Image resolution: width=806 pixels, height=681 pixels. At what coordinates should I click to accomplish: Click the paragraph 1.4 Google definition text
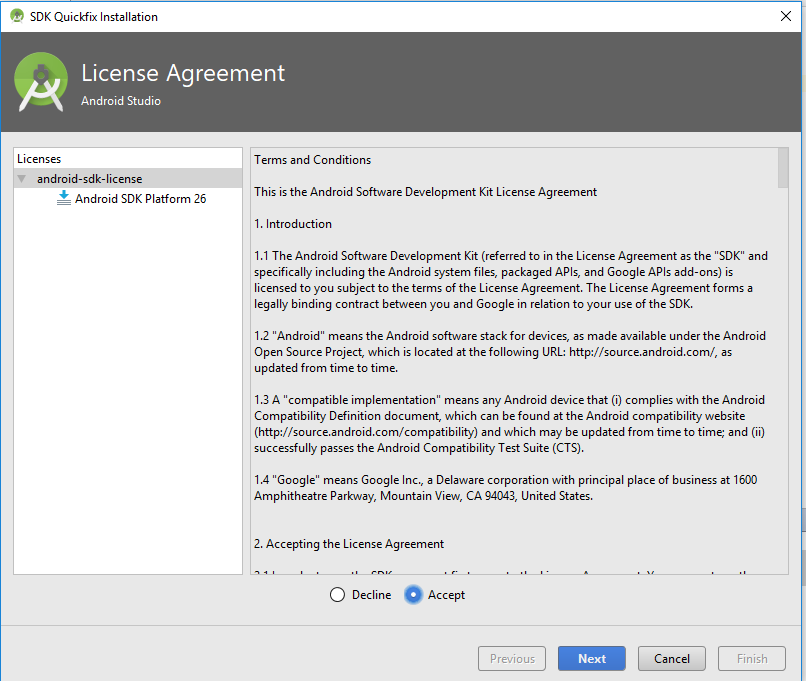point(506,488)
